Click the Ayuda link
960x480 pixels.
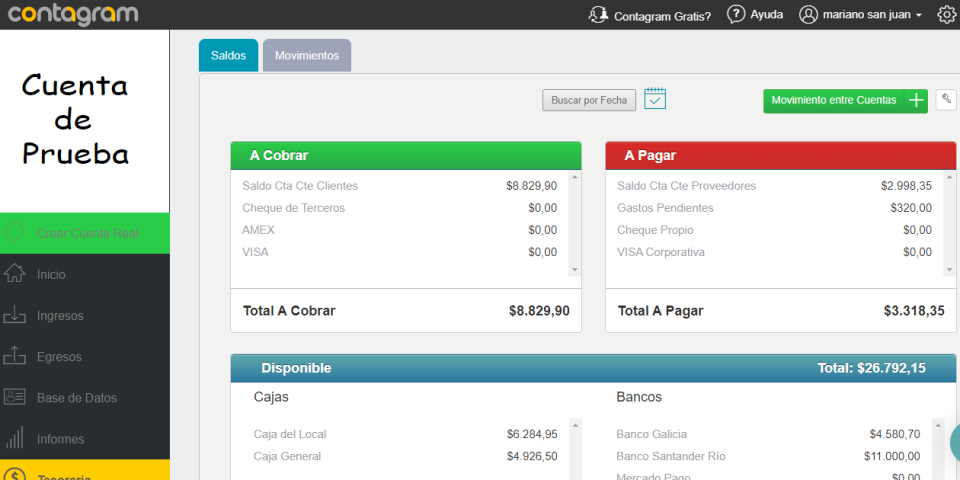[767, 15]
